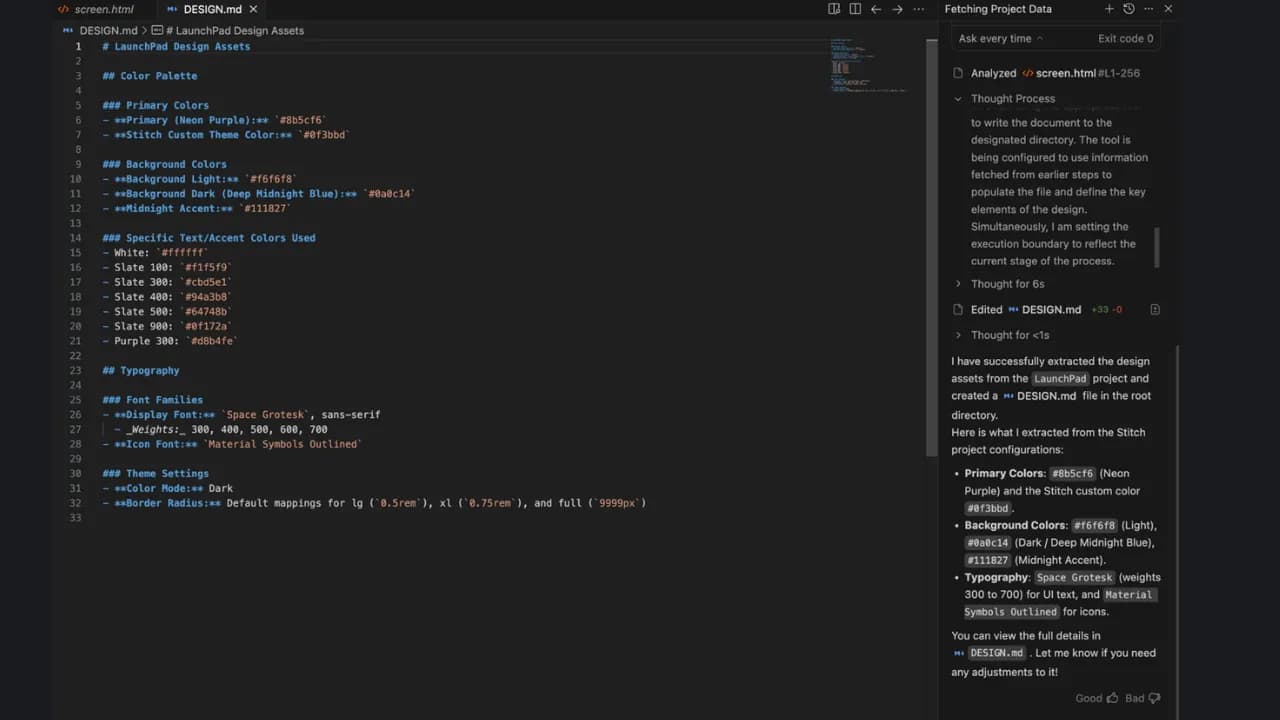The height and width of the screenshot is (720, 1280).
Task: Open the chat history clock icon
Action: click(1129, 9)
